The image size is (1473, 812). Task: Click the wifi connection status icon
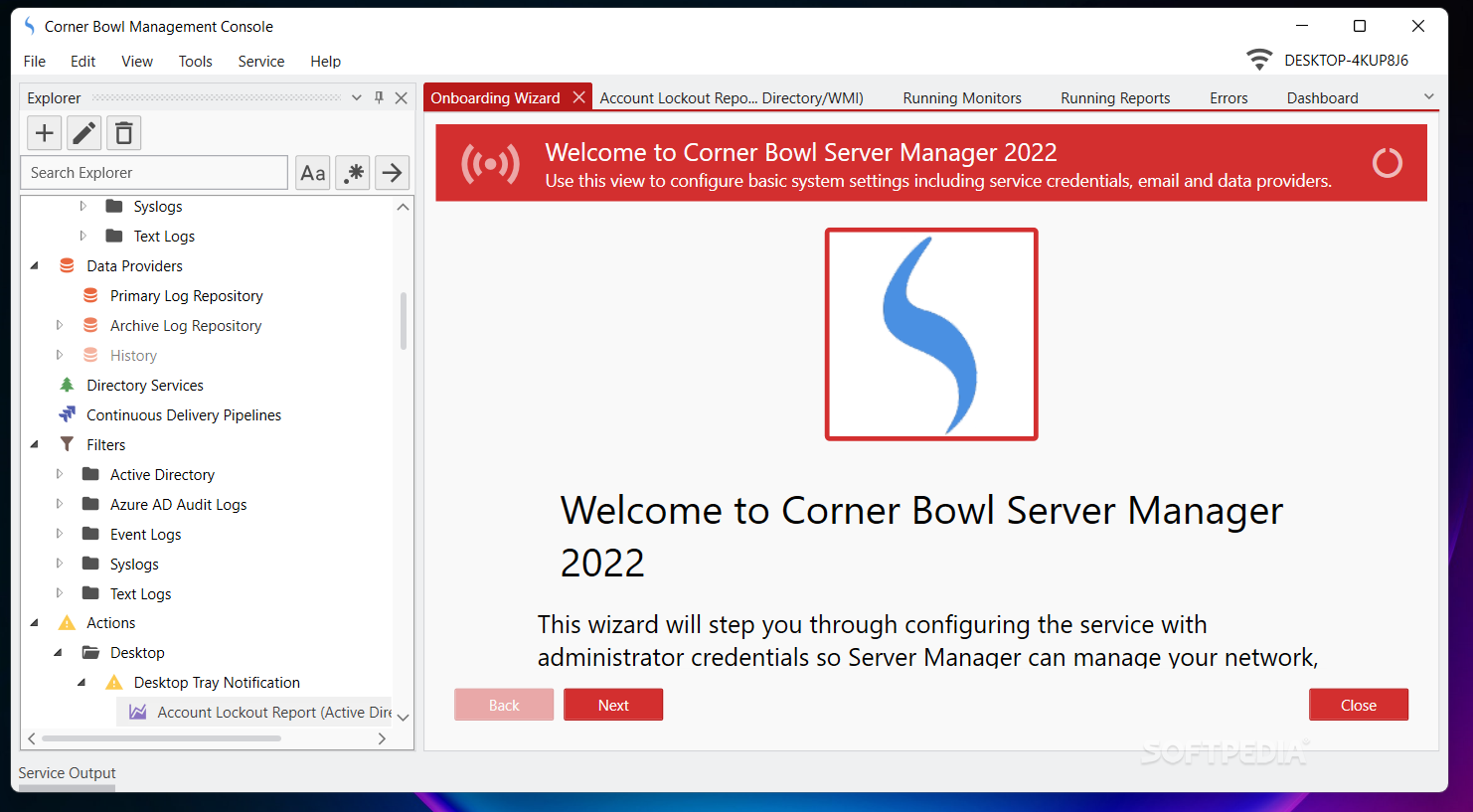pos(1259,60)
